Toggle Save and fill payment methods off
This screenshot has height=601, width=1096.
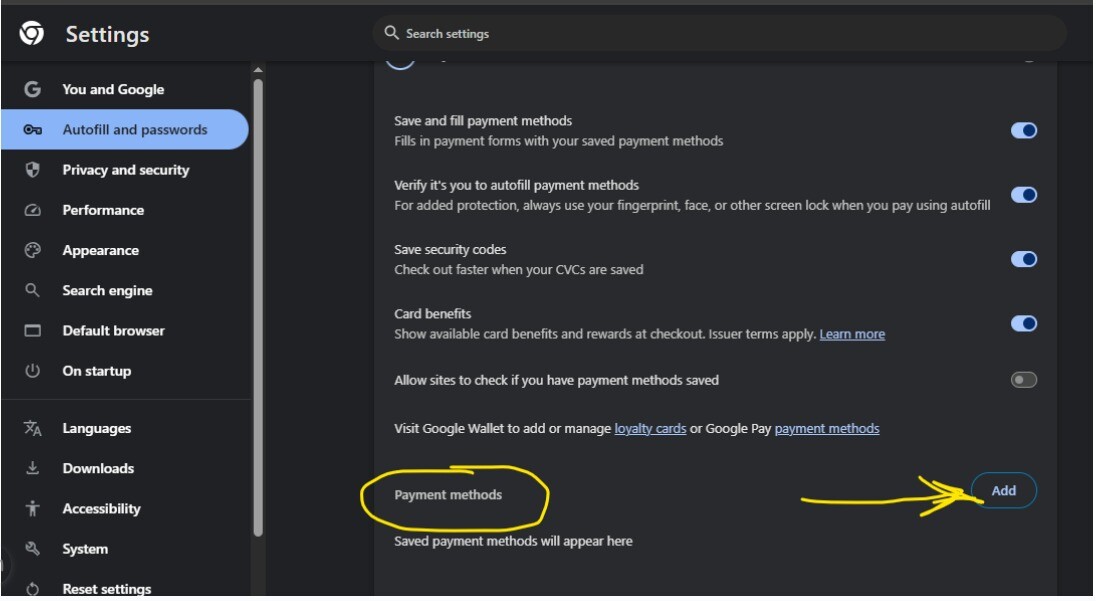click(x=1023, y=131)
